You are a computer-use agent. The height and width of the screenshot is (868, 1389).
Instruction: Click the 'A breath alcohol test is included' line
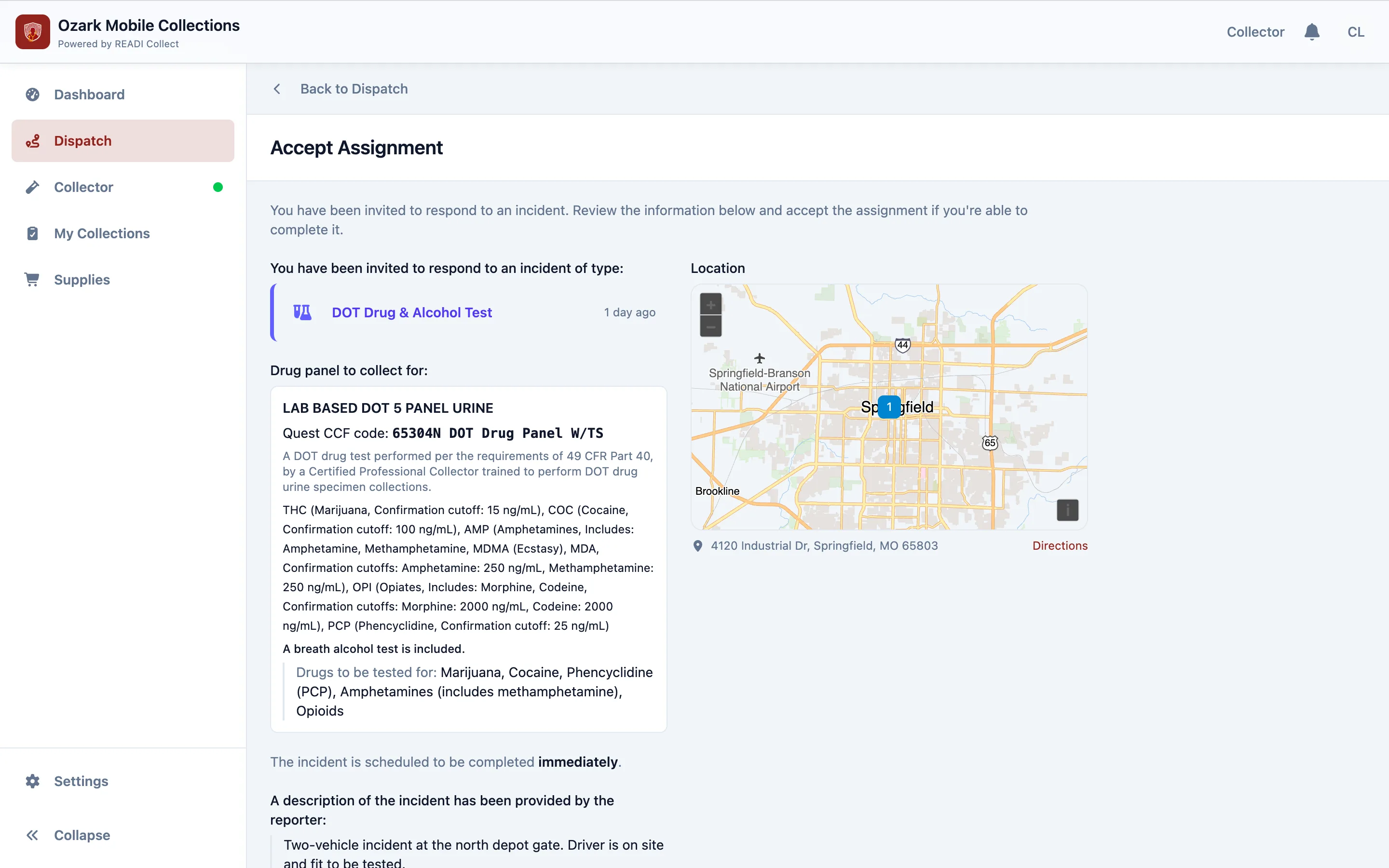click(374, 649)
